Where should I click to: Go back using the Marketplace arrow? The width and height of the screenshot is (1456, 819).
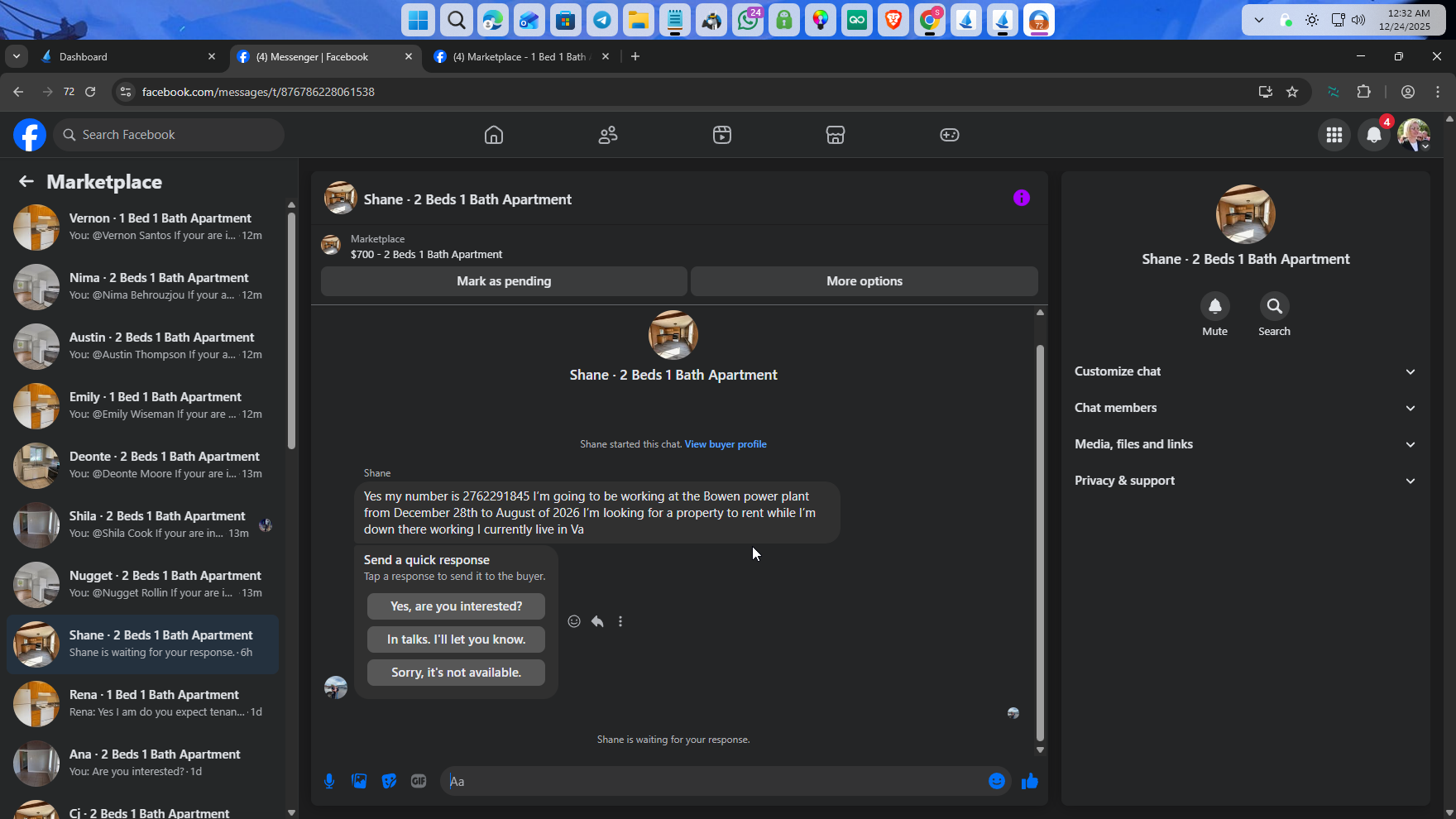(x=26, y=181)
